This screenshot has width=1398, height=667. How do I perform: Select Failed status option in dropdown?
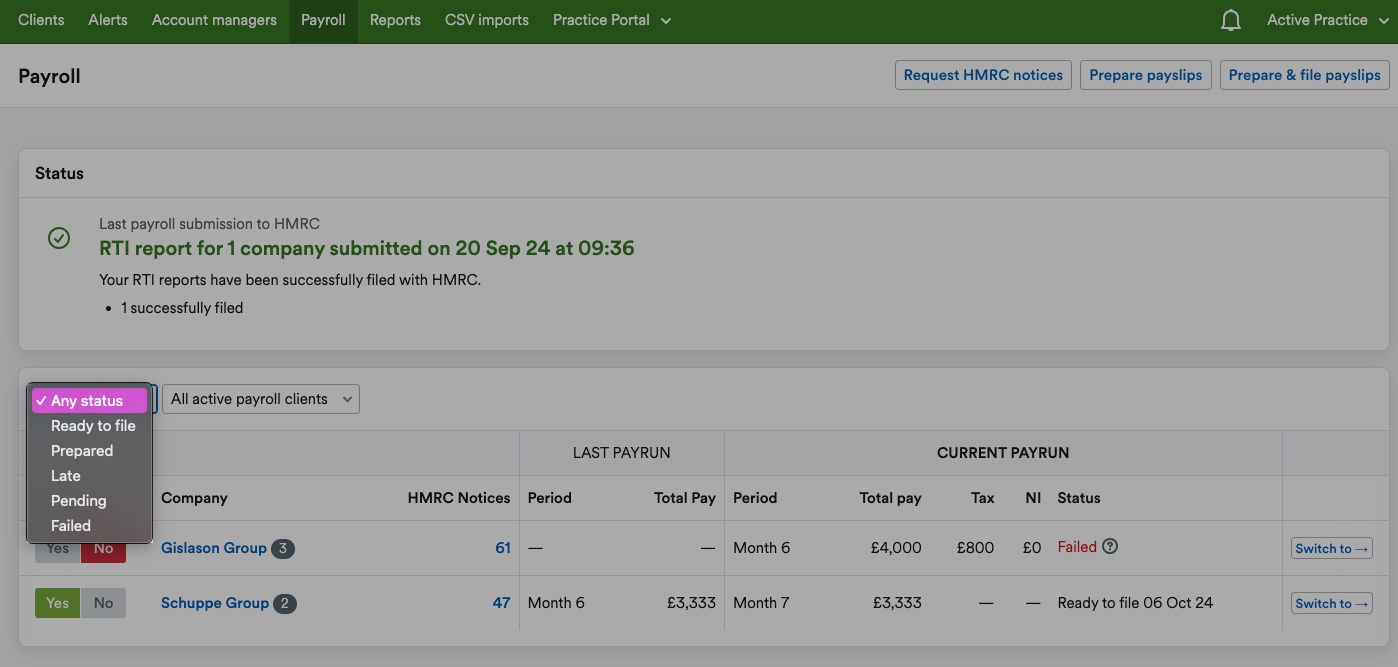[89, 526]
